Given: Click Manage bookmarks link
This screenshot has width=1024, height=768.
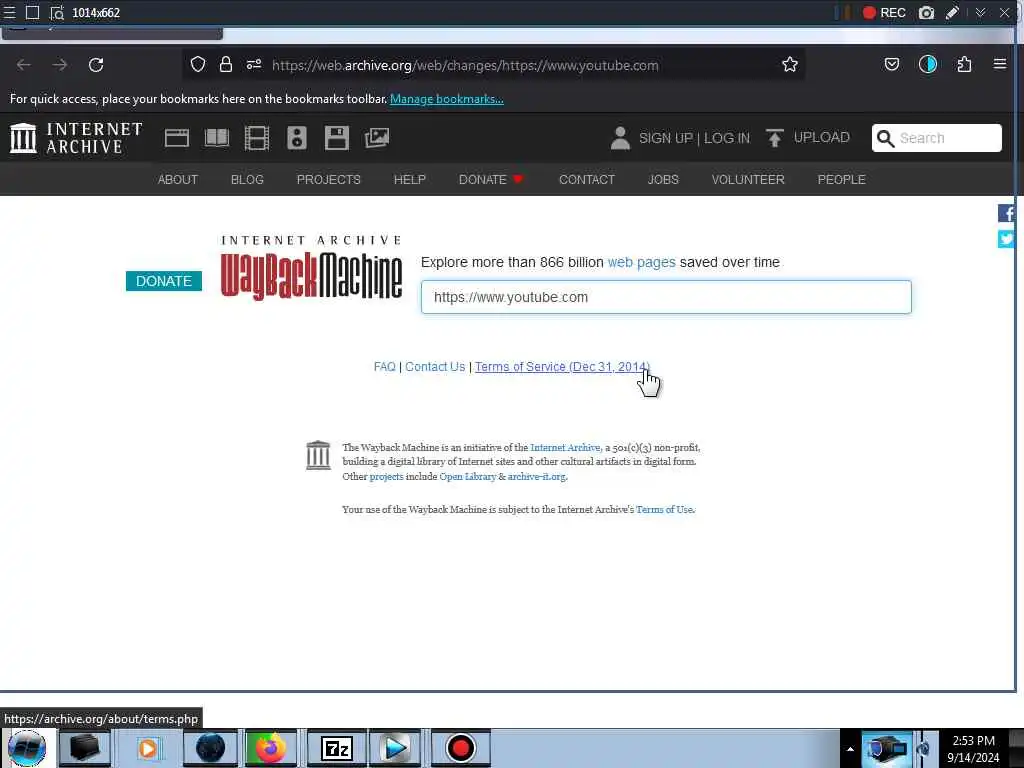Looking at the screenshot, I should [x=447, y=99].
